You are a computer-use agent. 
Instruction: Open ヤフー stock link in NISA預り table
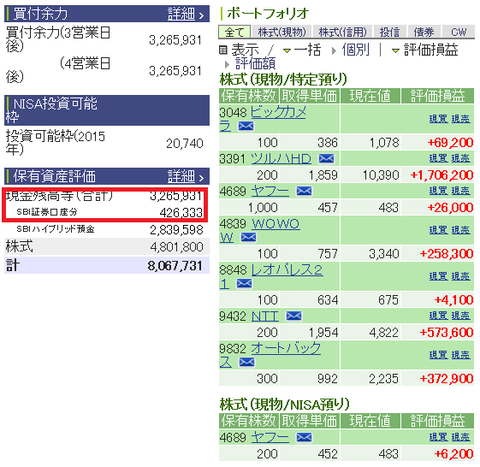270,437
